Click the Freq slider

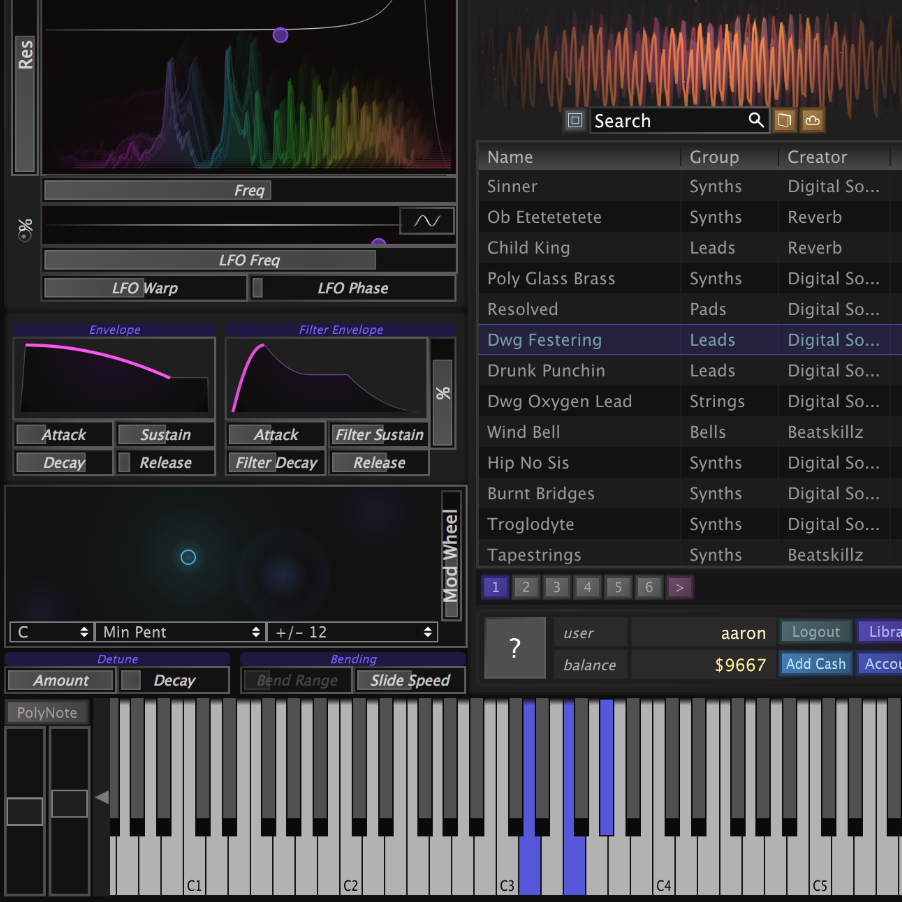click(x=247, y=190)
